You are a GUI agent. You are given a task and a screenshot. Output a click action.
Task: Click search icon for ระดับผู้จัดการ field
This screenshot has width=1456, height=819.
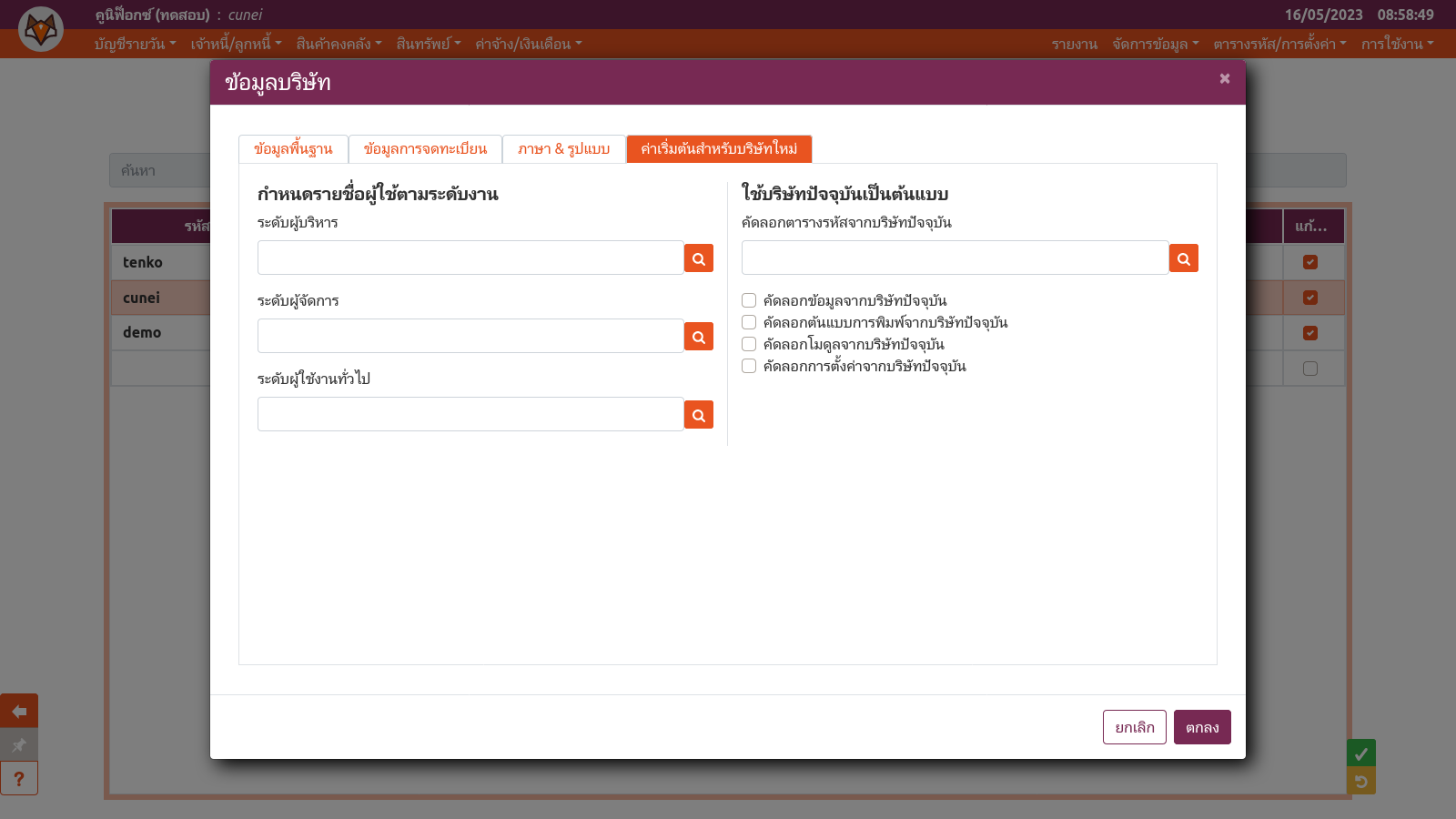[698, 337]
